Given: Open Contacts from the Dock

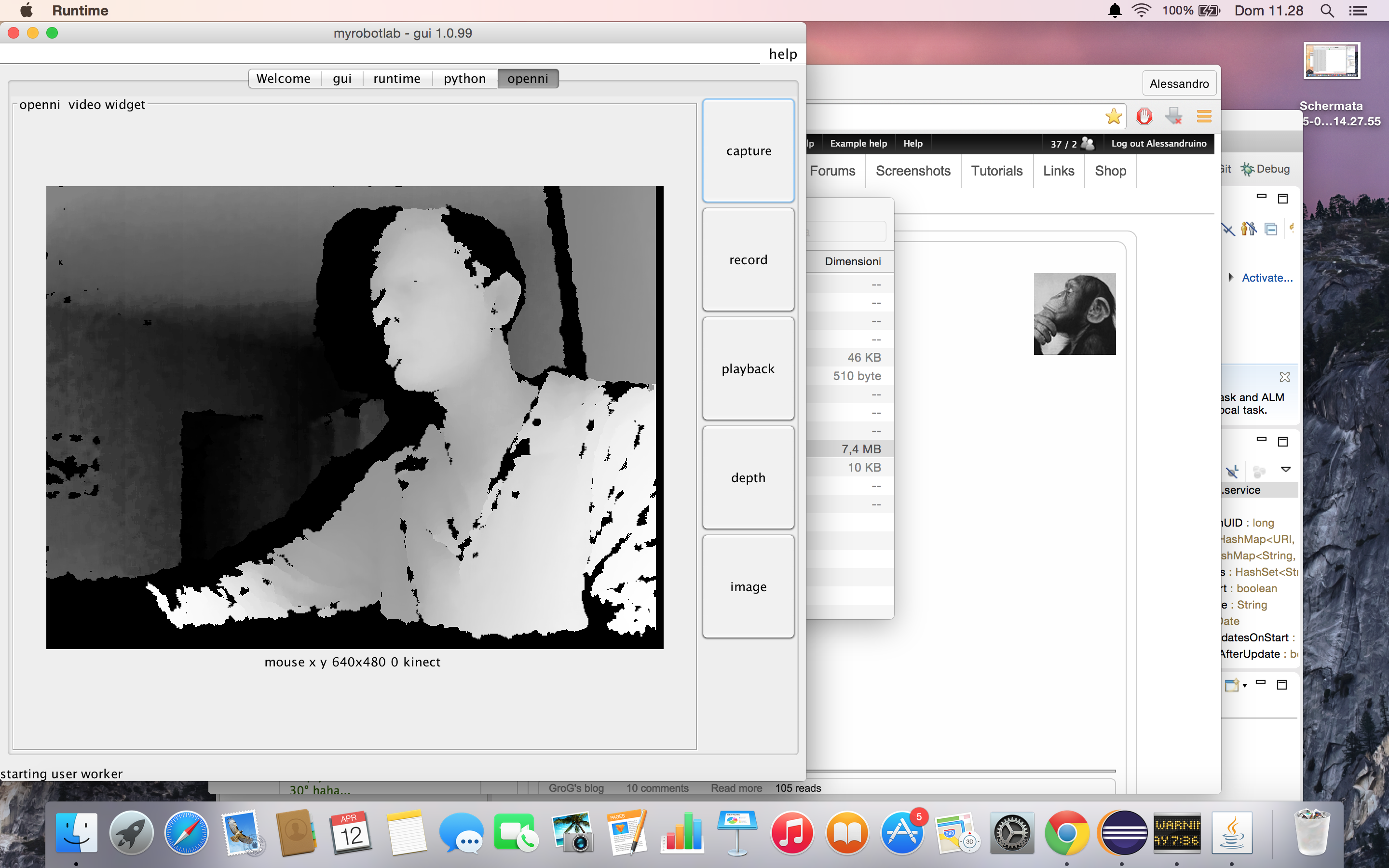Looking at the screenshot, I should click(296, 833).
